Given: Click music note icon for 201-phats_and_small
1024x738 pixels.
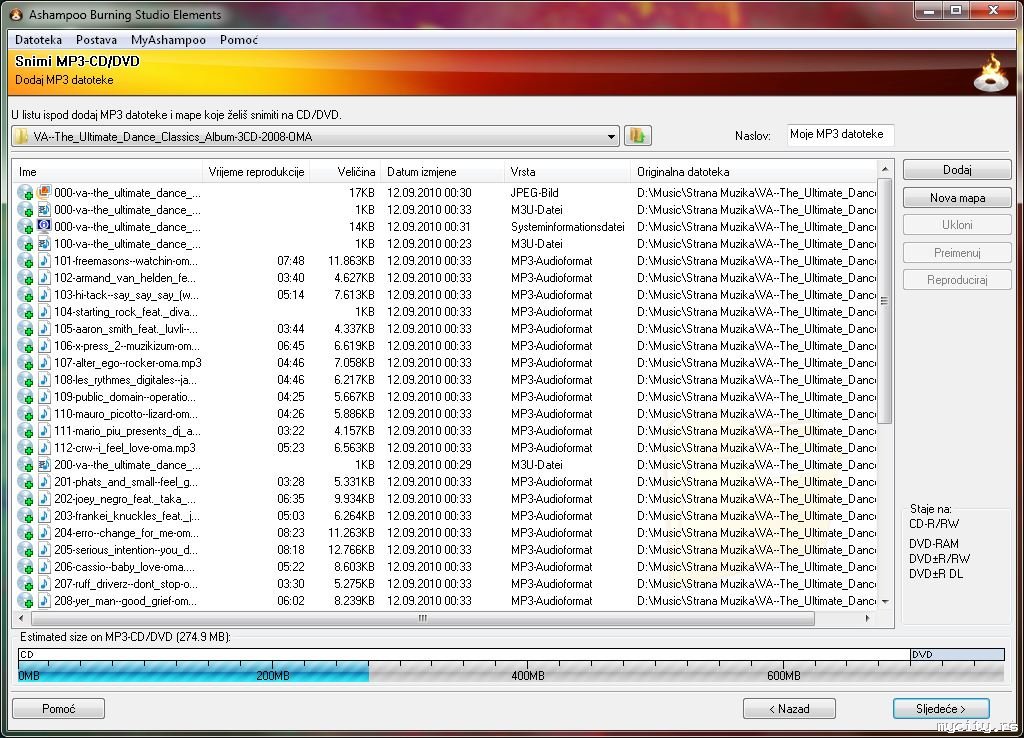Looking at the screenshot, I should 44,481.
